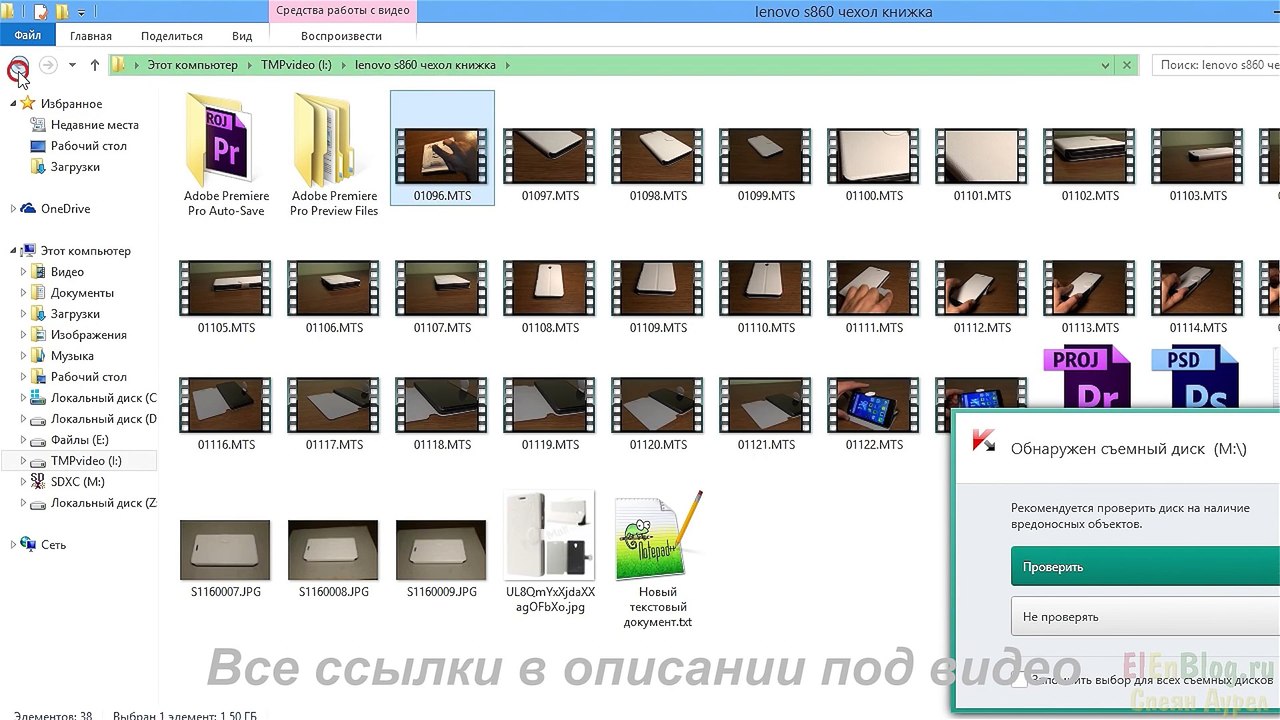Viewport: 1280px width, 720px height.
Task: Click the Рабочий стол label under Этот компьютер
Action: [x=89, y=377]
